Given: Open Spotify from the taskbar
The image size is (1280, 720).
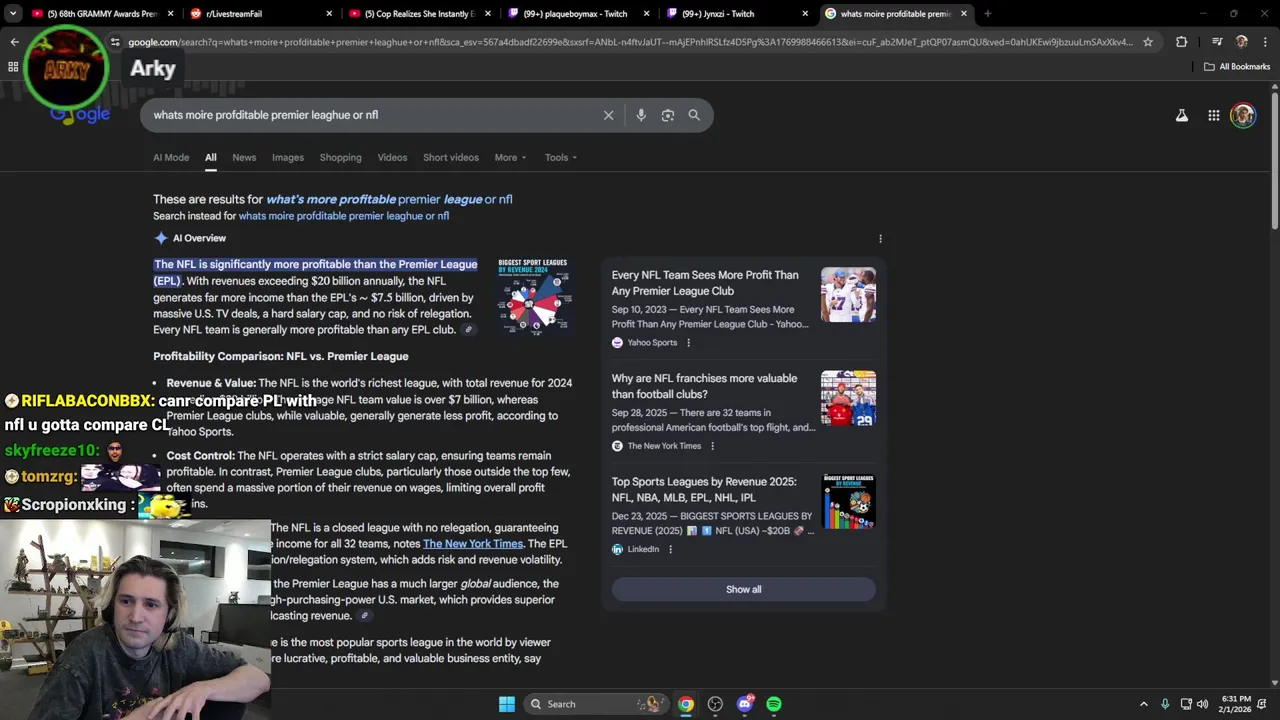Looking at the screenshot, I should (774, 704).
